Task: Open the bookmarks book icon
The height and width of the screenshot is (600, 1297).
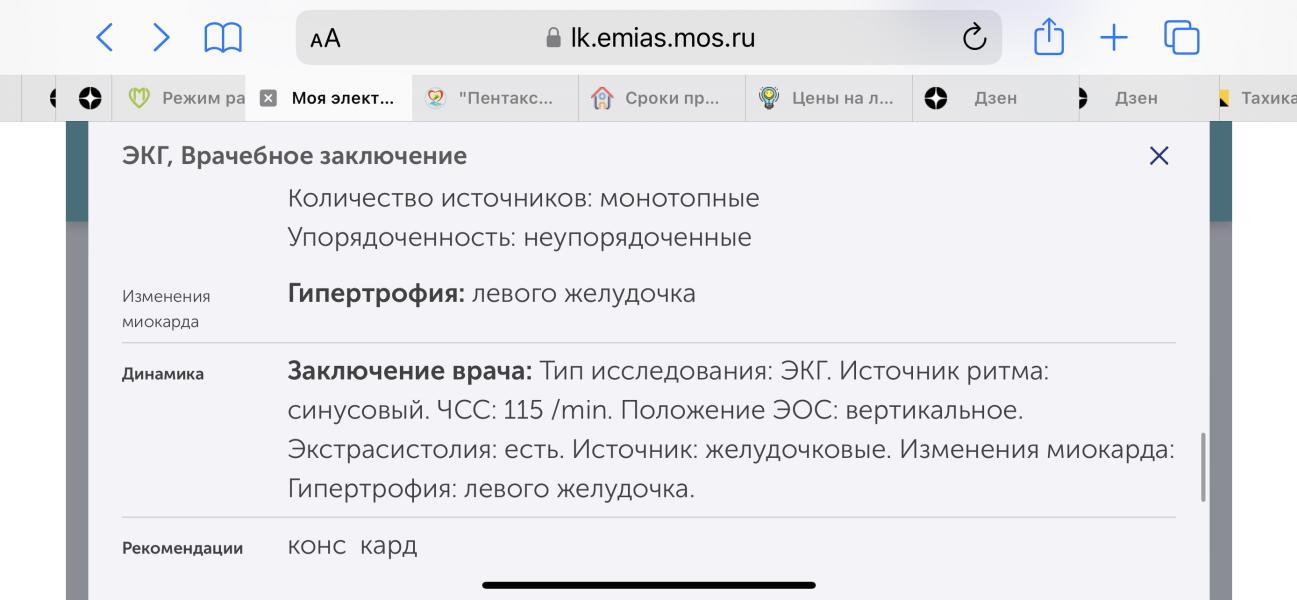Action: tap(222, 39)
